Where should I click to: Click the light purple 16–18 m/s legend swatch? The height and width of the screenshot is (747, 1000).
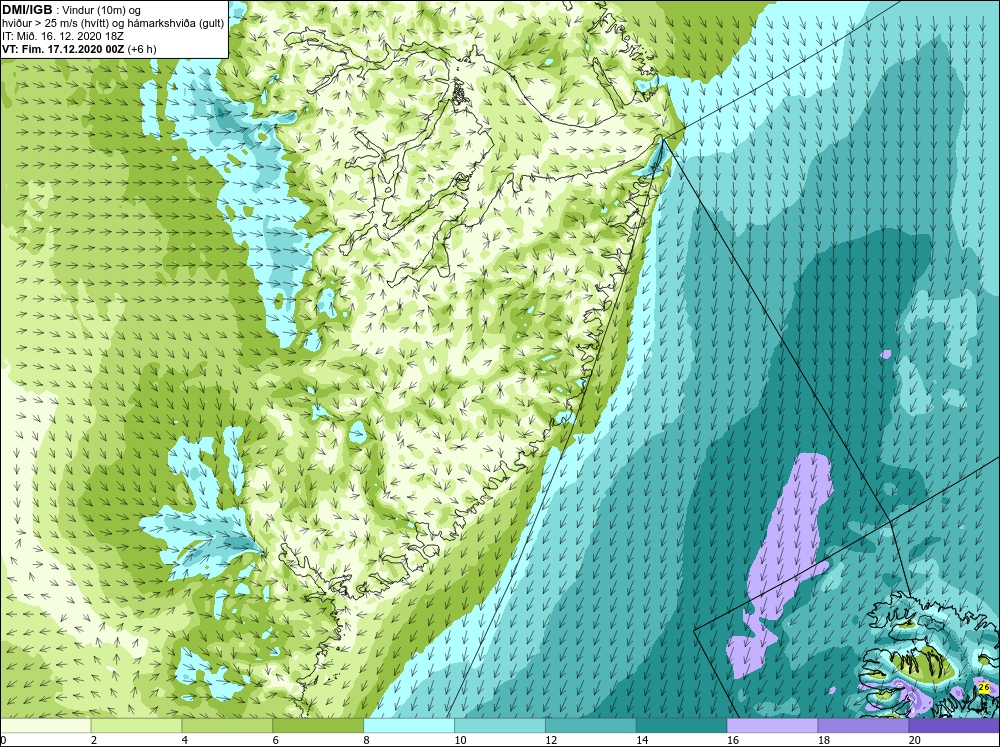(x=772, y=725)
